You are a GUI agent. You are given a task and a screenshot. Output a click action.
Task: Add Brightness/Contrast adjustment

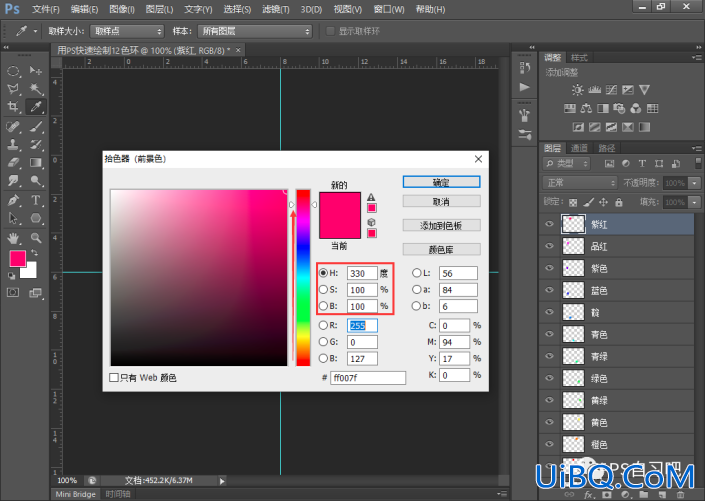577,90
